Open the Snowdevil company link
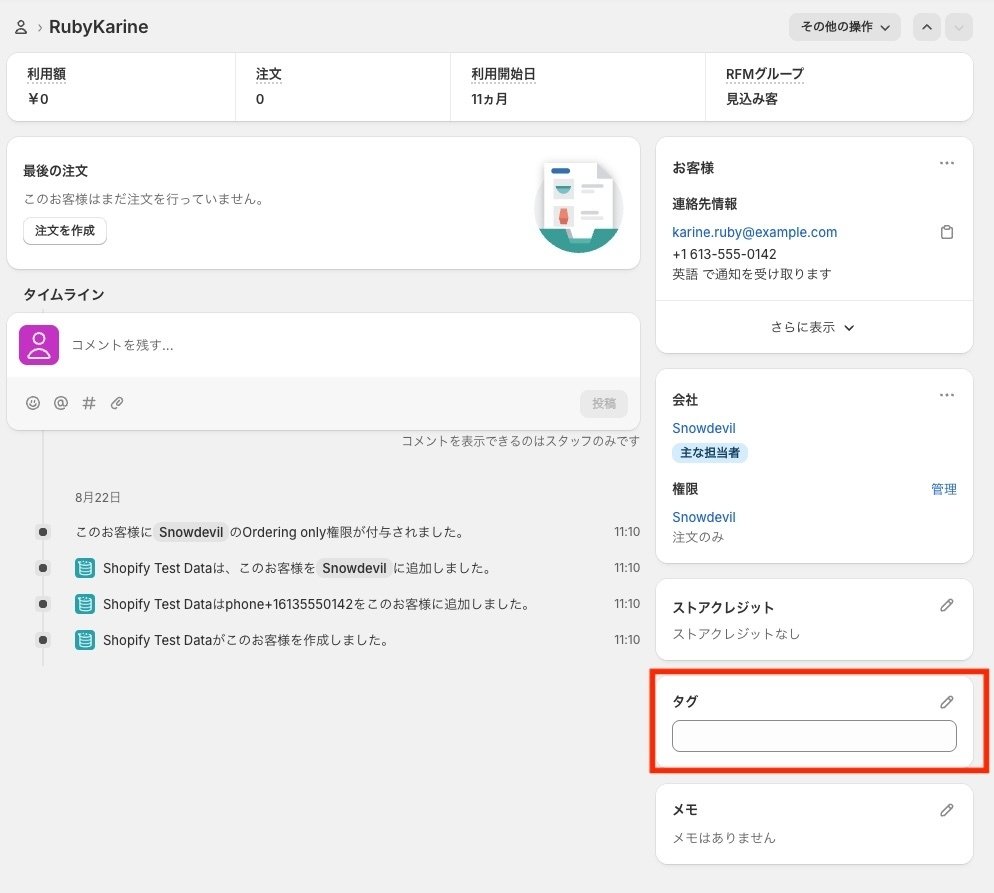The width and height of the screenshot is (994, 893). tap(704, 428)
